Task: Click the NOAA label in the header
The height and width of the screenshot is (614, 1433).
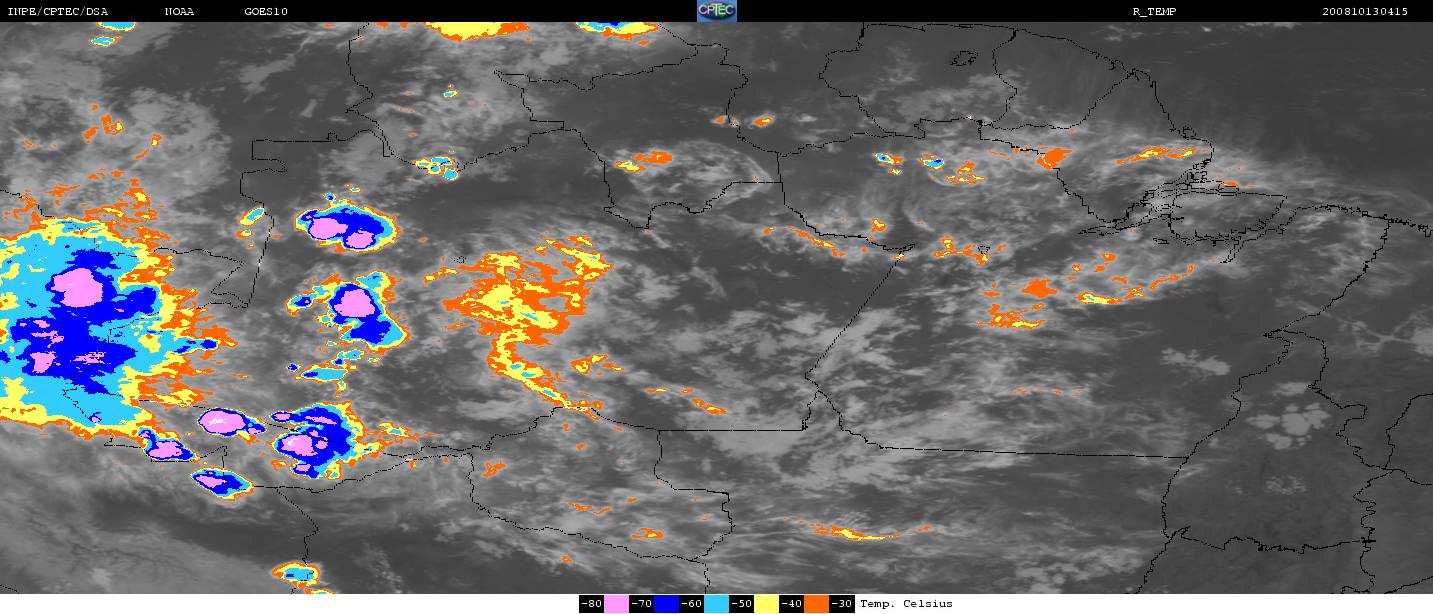Action: click(x=179, y=12)
